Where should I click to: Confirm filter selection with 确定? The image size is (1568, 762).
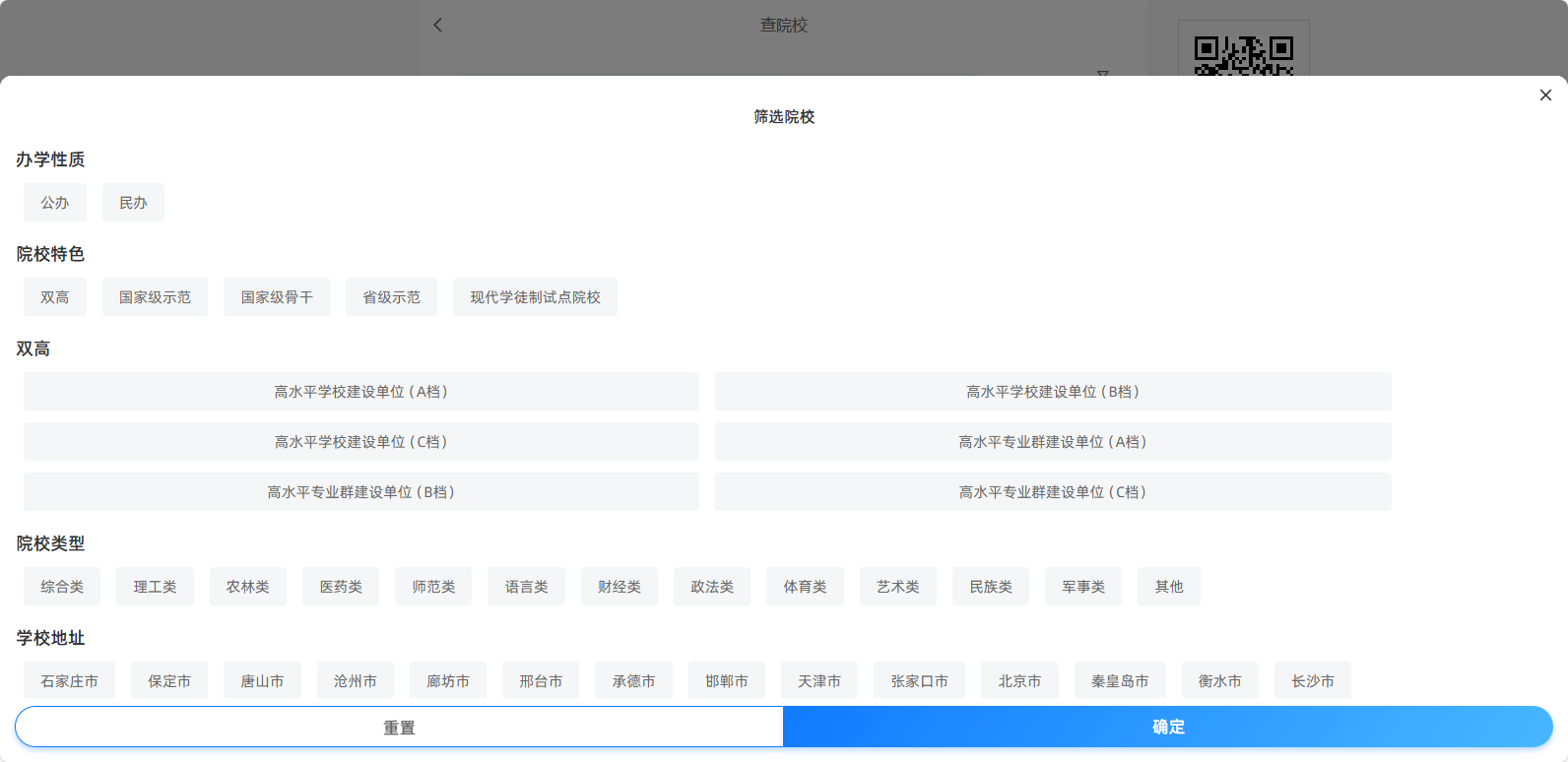[x=1168, y=727]
